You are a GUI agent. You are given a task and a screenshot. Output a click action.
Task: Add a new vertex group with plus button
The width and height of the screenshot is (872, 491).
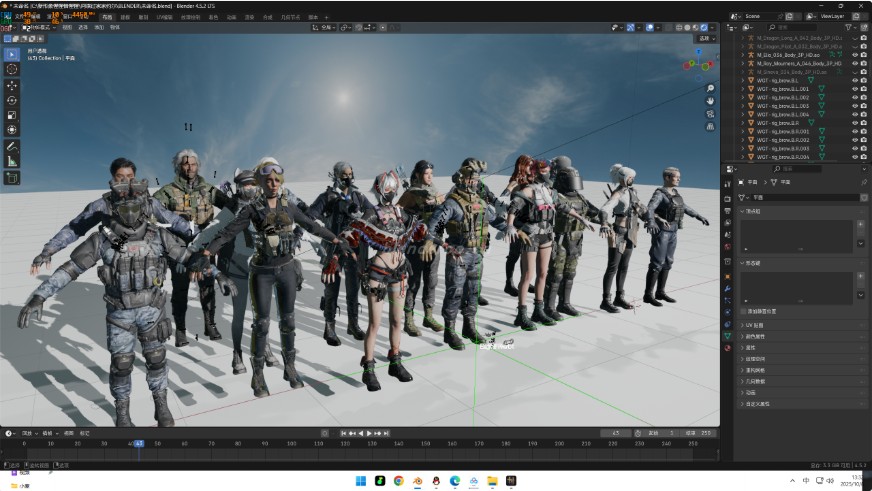tap(860, 225)
